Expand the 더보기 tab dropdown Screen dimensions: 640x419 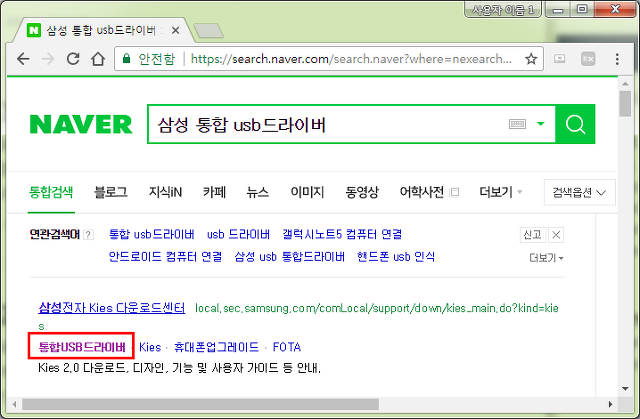point(501,192)
